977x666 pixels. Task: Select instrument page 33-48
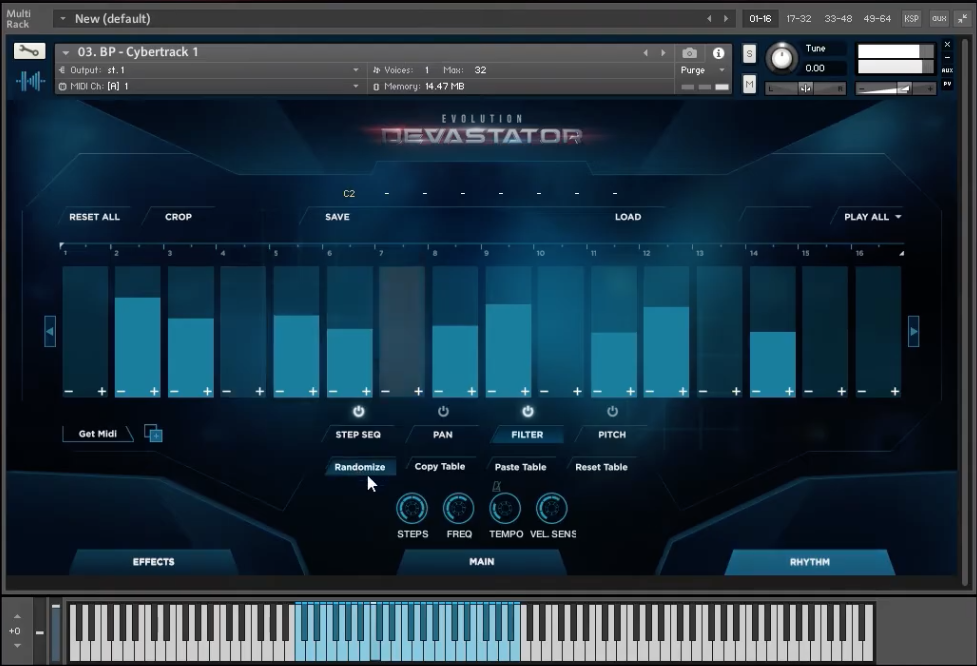pyautogui.click(x=838, y=19)
